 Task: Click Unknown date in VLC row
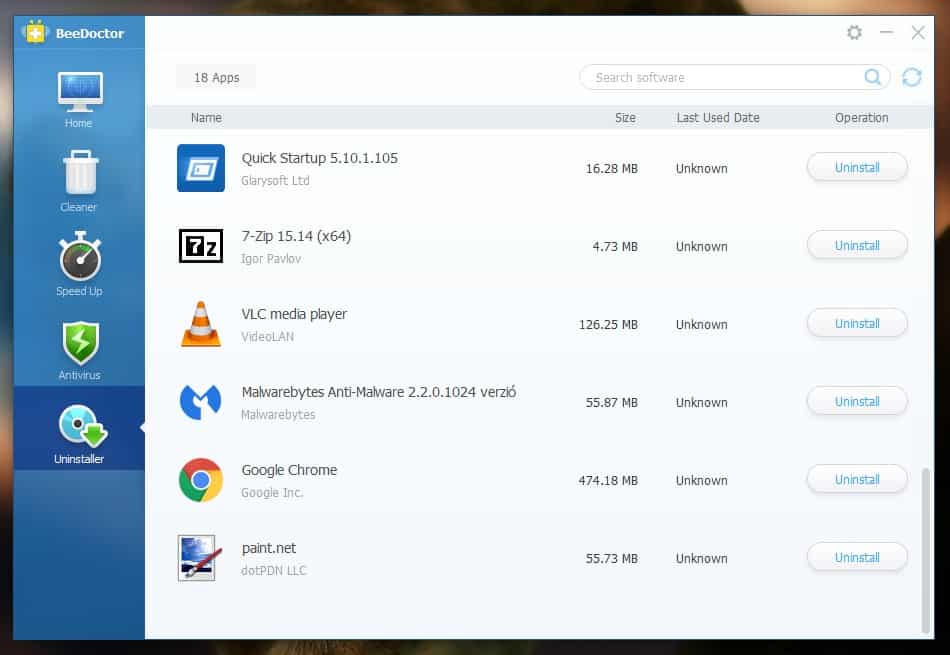(702, 325)
